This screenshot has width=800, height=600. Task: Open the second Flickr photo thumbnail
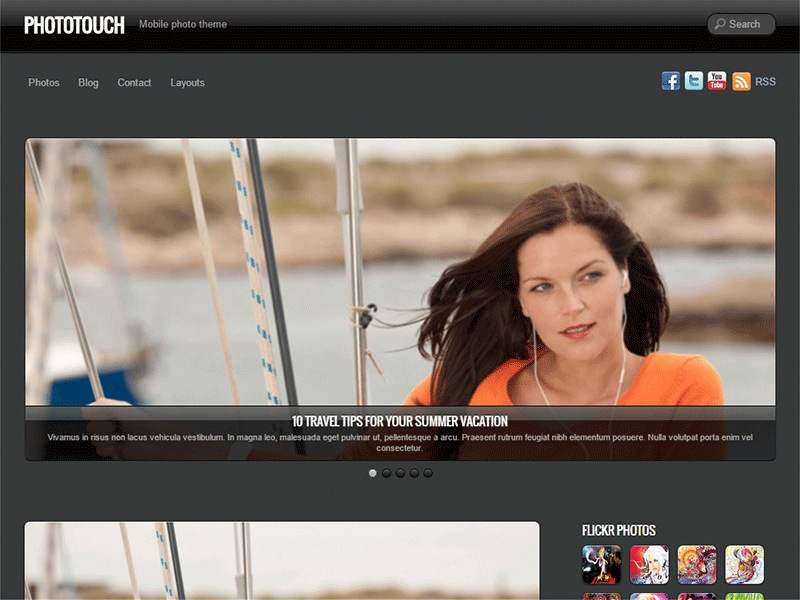point(649,564)
